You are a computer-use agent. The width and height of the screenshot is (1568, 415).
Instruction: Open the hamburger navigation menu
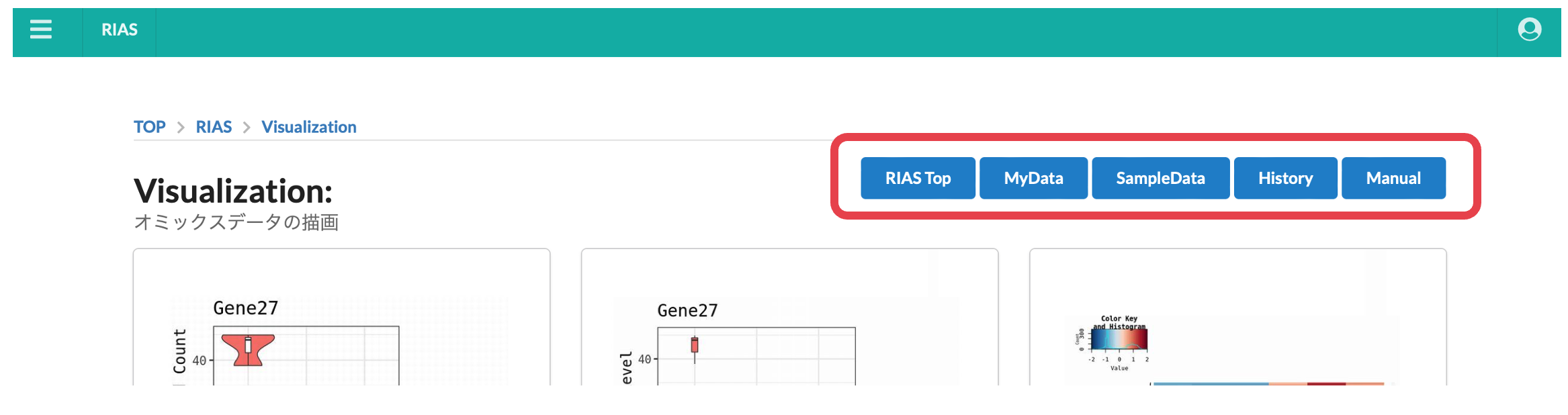coord(41,30)
